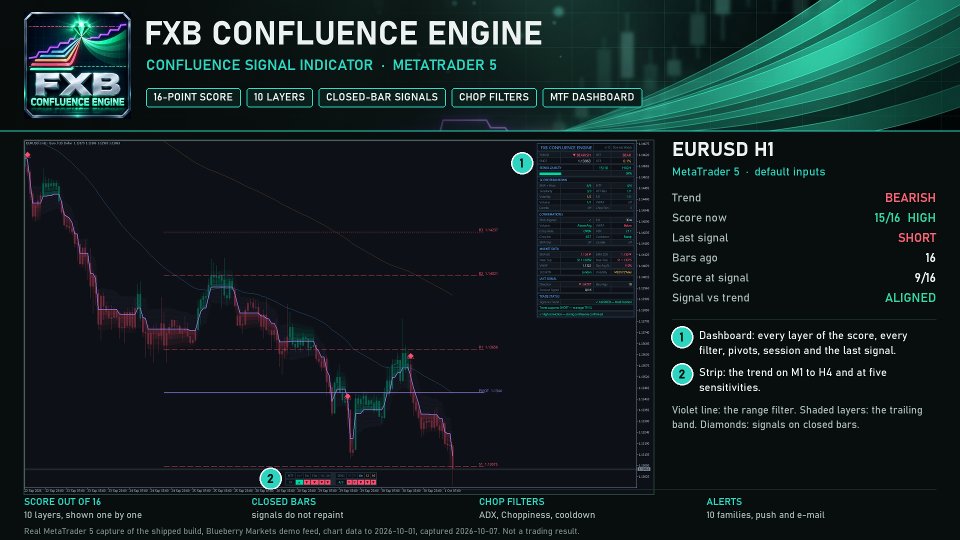Select the CLOSED-BAR SIGNALS tag
The image size is (960, 540).
pos(381,97)
